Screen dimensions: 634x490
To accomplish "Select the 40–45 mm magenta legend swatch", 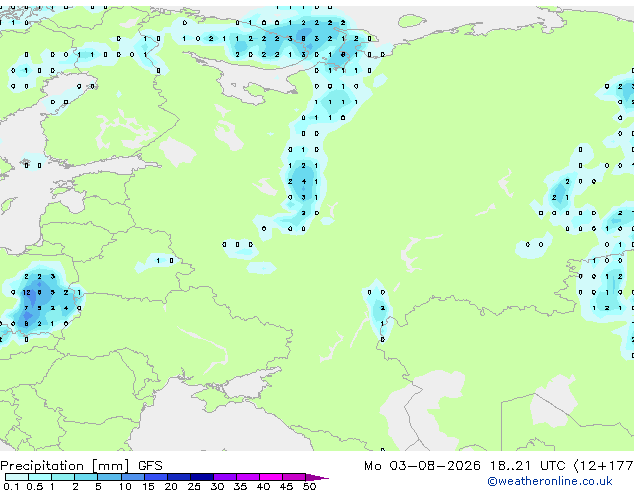I will click(271, 477).
